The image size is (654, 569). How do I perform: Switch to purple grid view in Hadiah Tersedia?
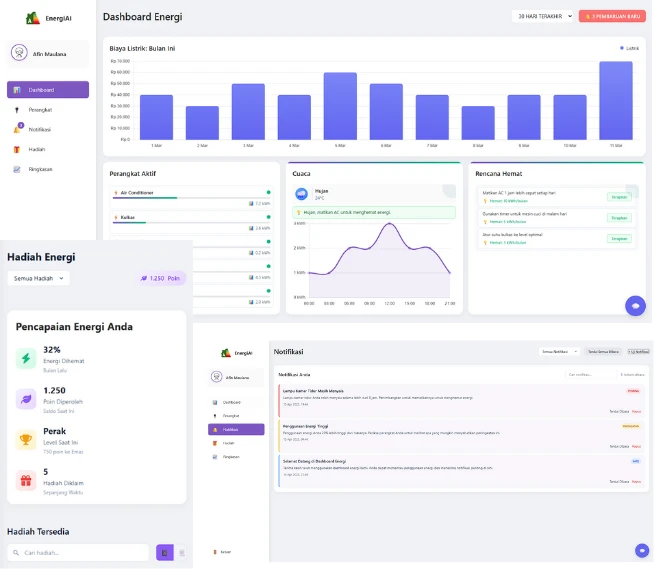[x=164, y=552]
